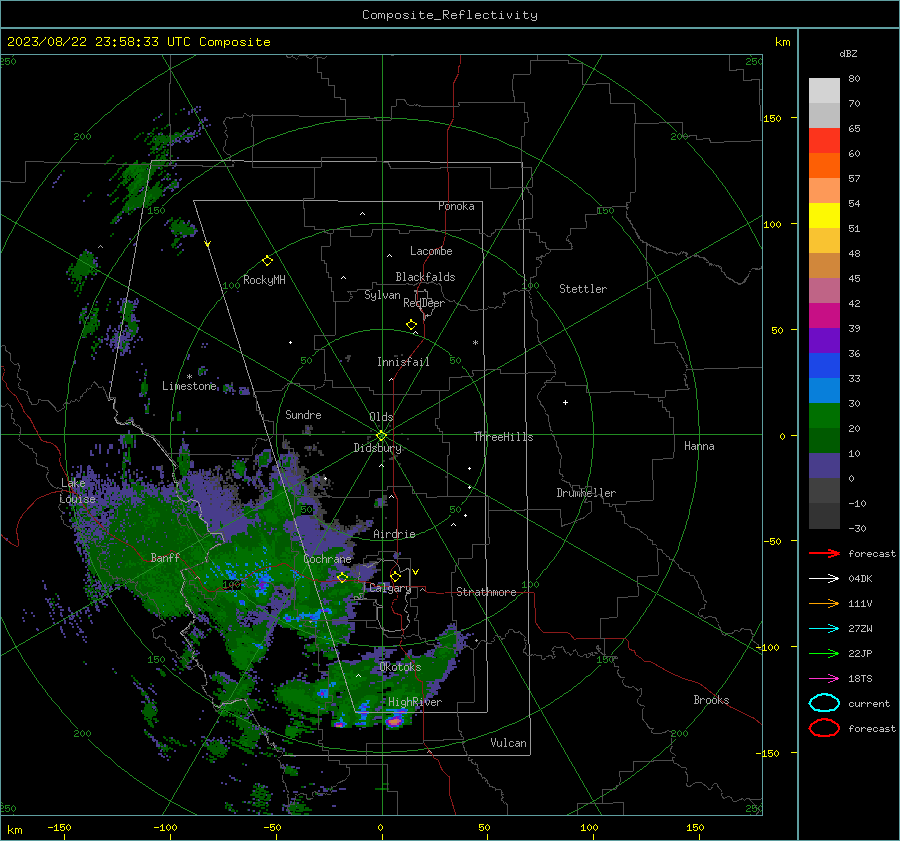Screen dimensions: 900x841
Task: Click the RockyMH label
Action: coord(264,280)
